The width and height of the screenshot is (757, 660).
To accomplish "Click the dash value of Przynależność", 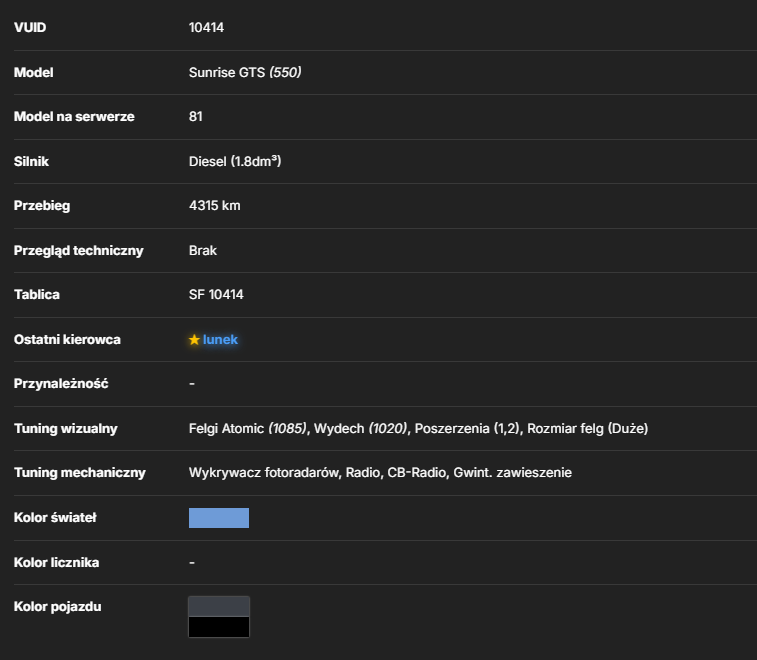I will pyautogui.click(x=192, y=384).
